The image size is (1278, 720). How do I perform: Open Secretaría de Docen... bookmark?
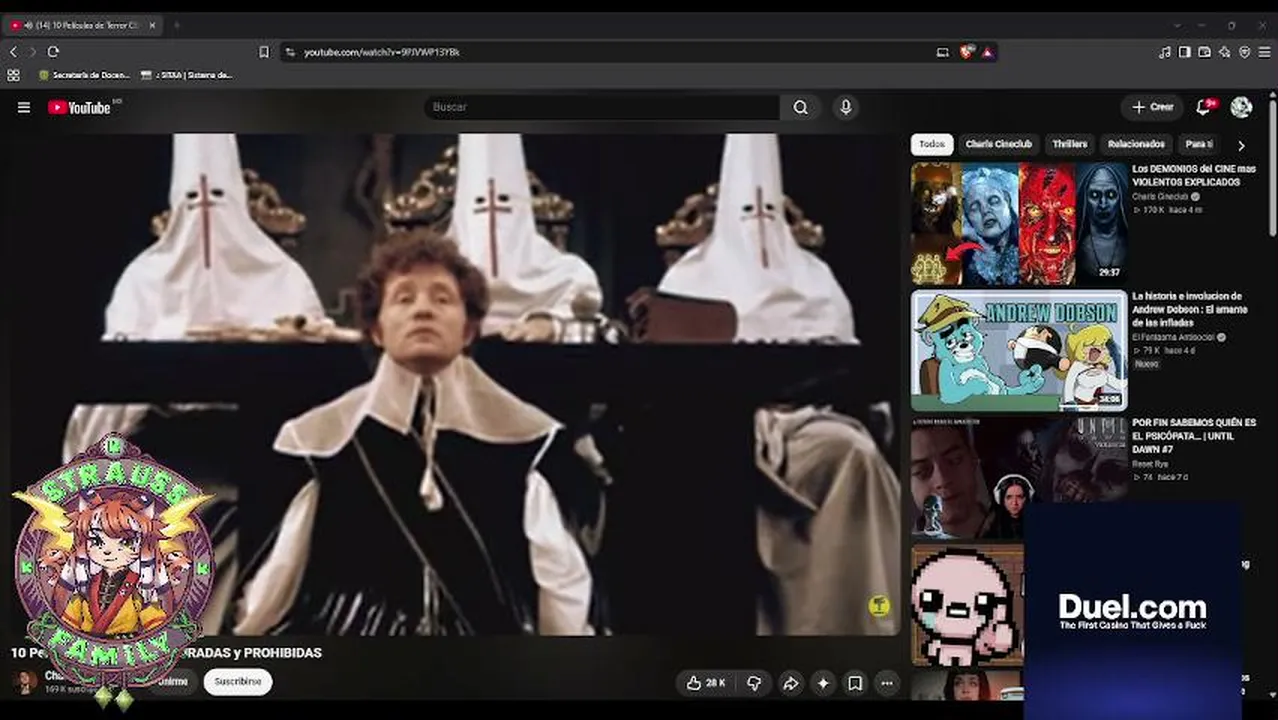point(84,75)
